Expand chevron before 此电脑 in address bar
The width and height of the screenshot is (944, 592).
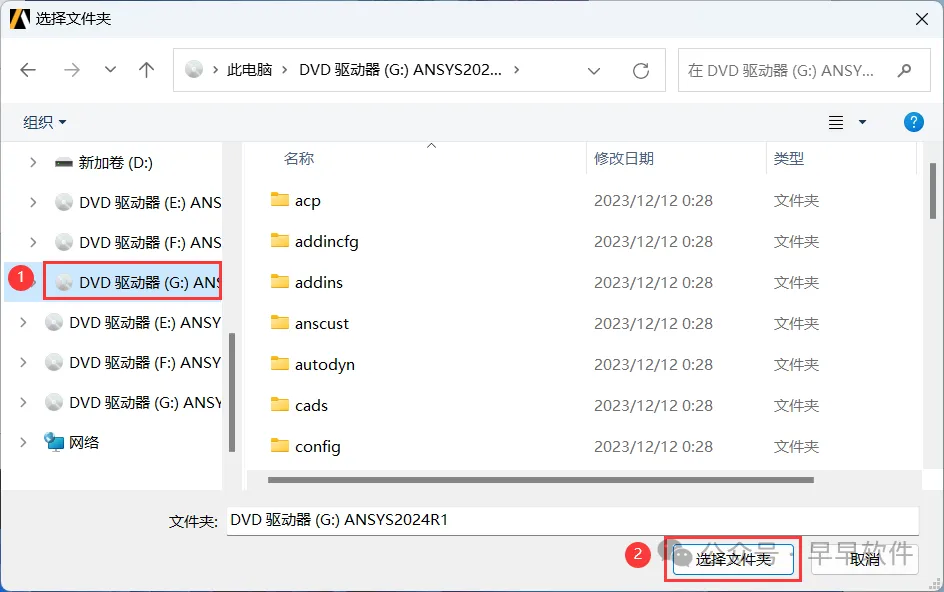pos(215,70)
